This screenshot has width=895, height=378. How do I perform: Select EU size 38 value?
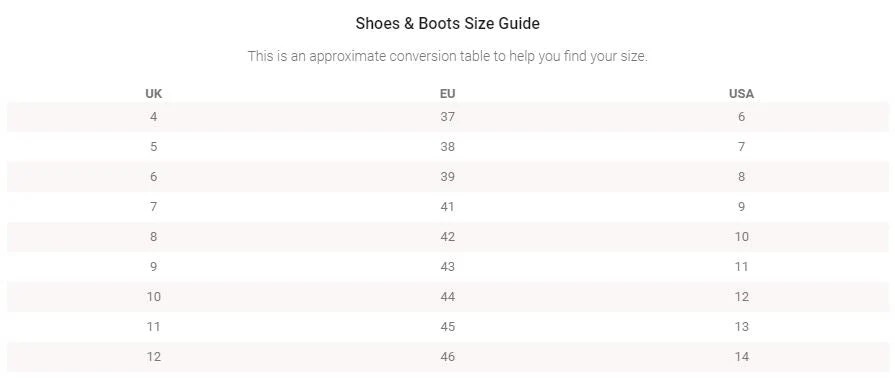click(x=448, y=147)
